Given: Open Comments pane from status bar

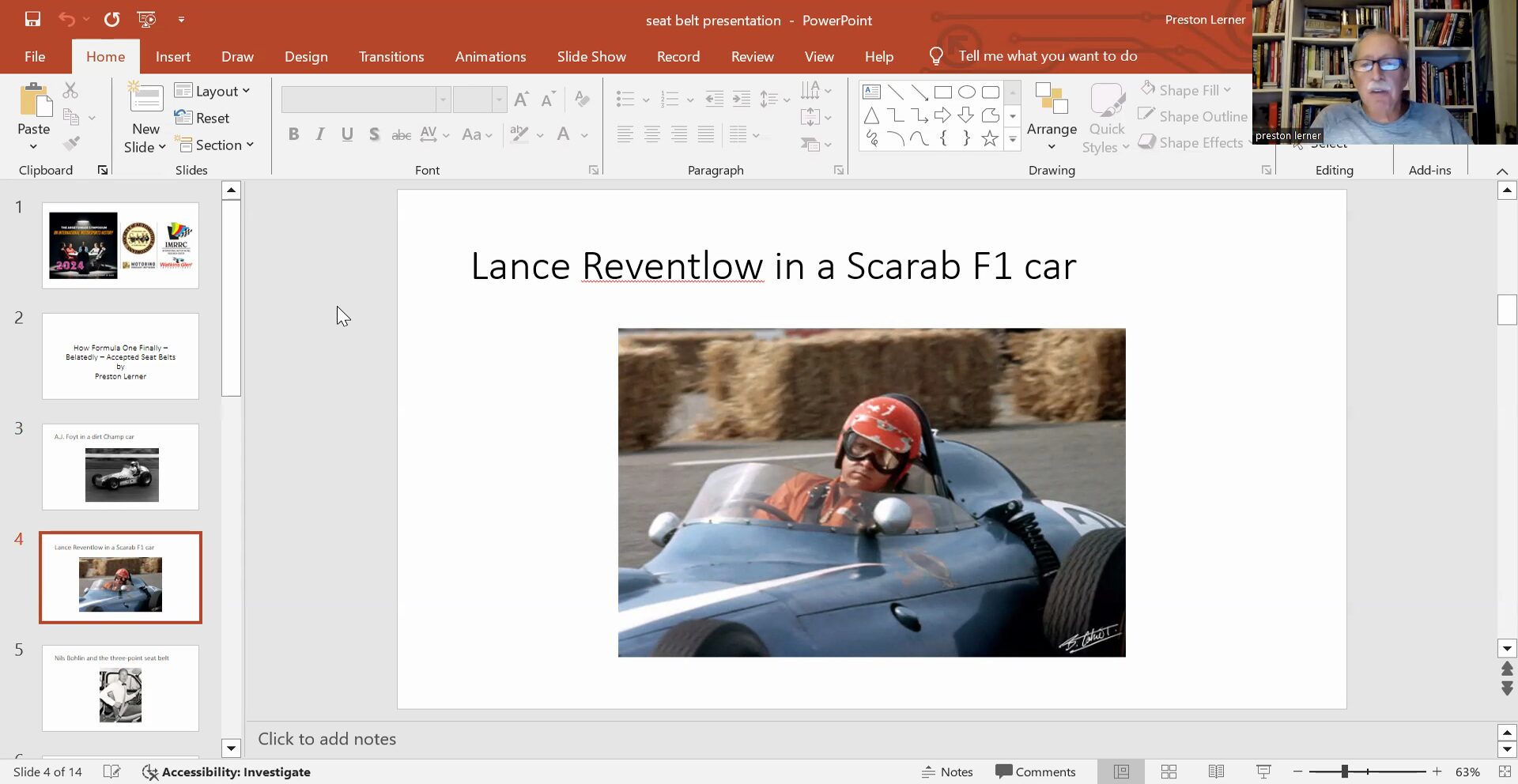Looking at the screenshot, I should (x=1035, y=771).
